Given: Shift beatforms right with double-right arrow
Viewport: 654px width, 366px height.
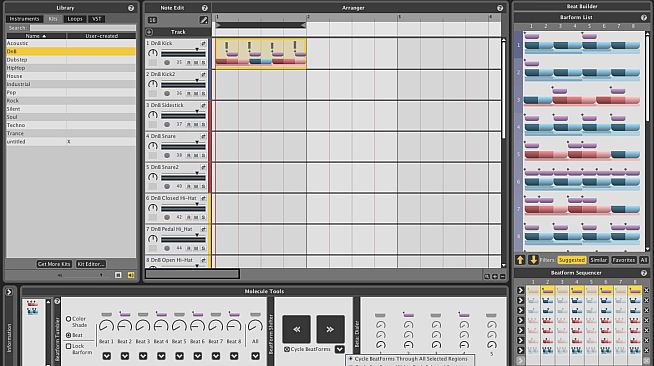Looking at the screenshot, I should [x=330, y=329].
